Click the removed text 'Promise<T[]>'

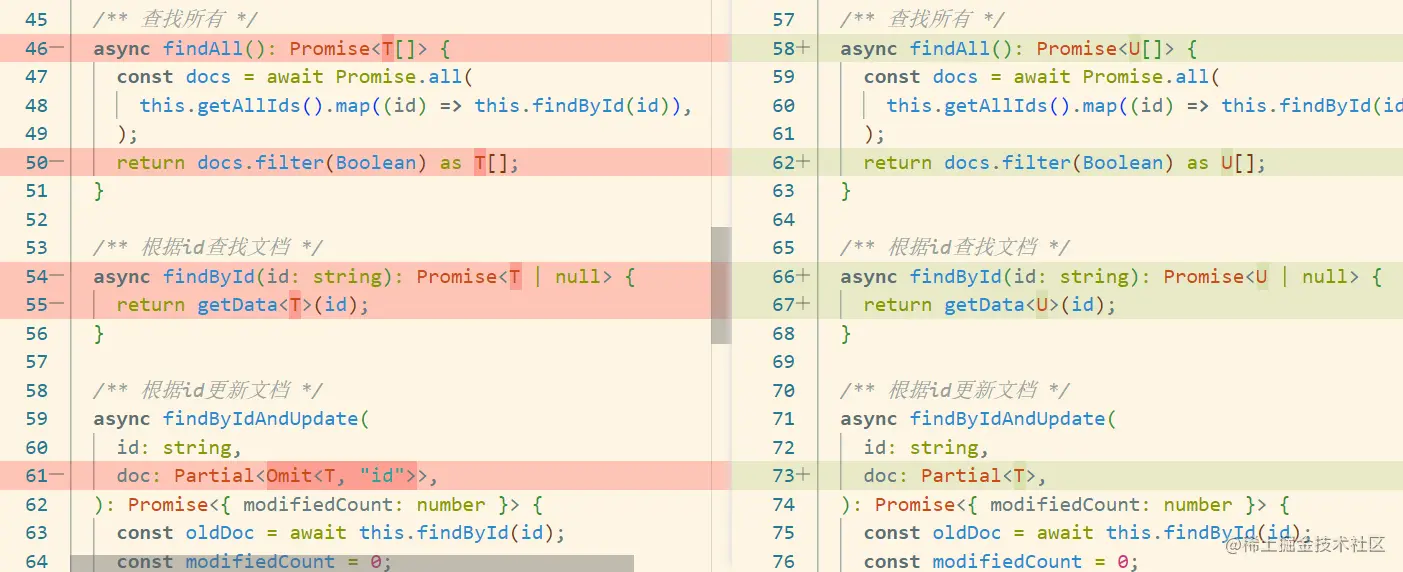pyautogui.click(x=358, y=48)
